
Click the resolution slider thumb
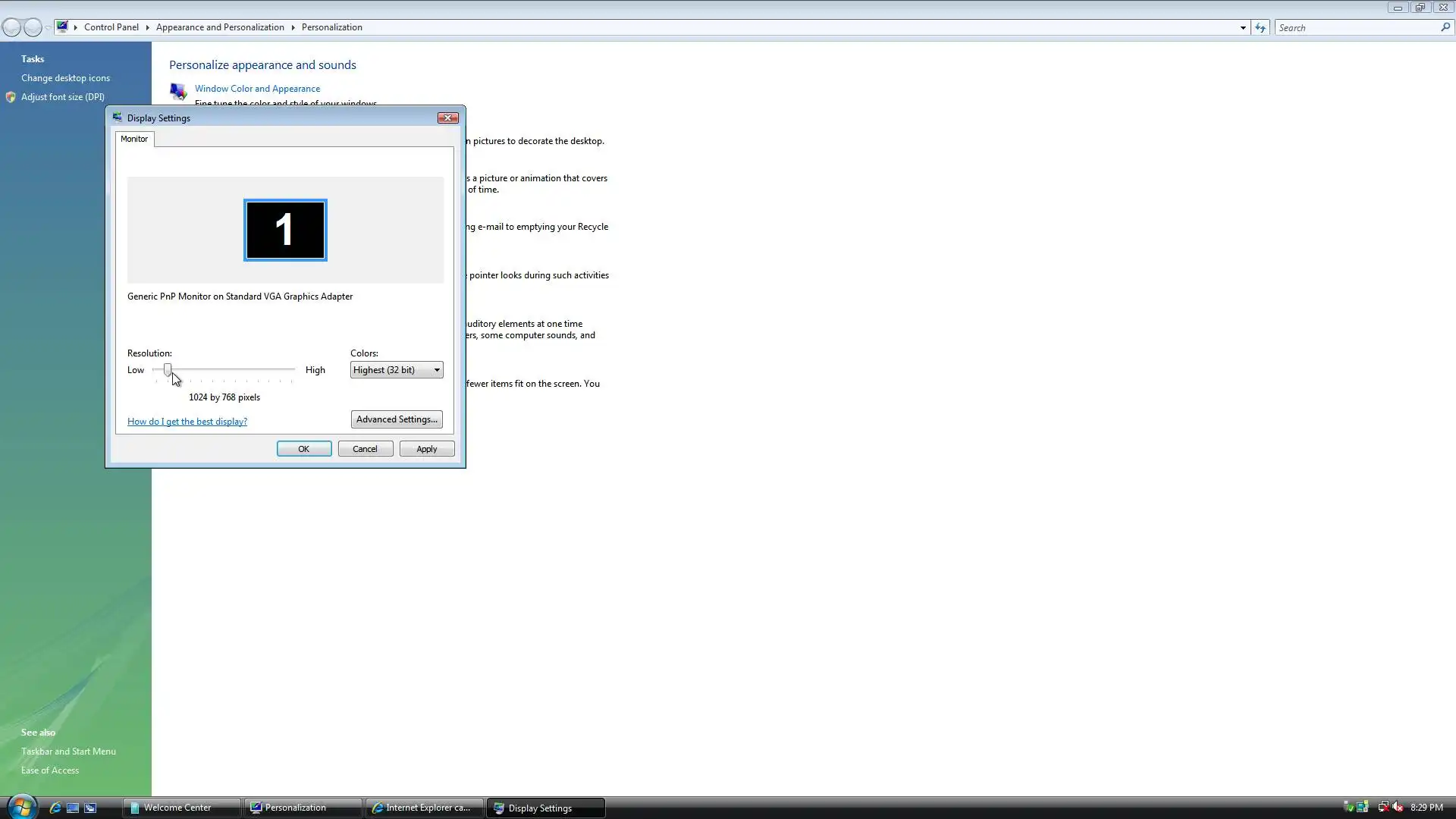pos(168,369)
